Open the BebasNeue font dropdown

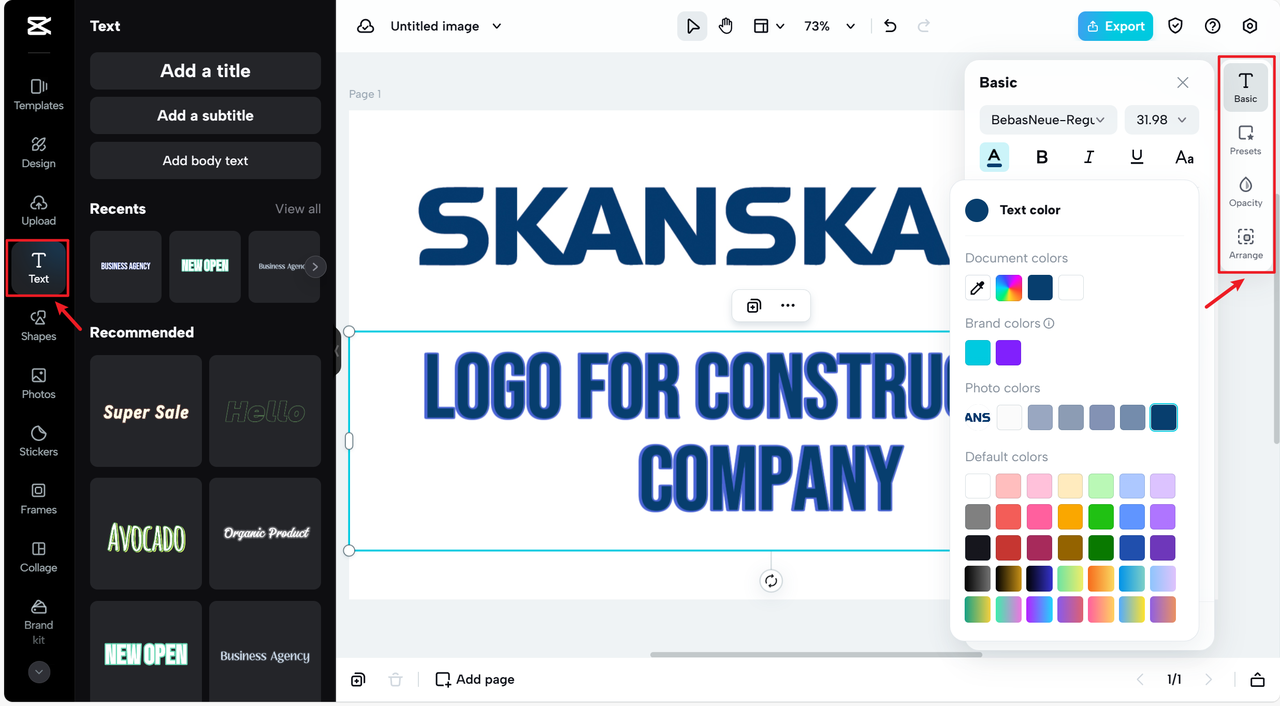[1048, 120]
